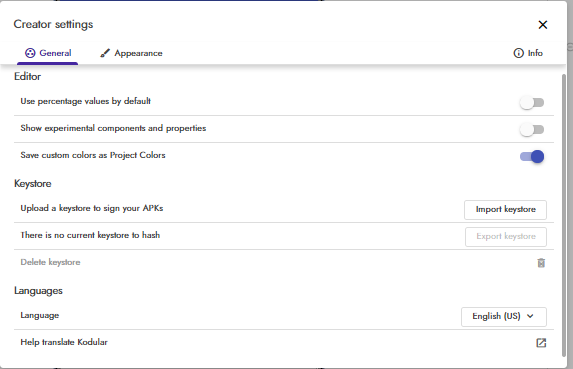
Task: Disable Save custom colors as Project Colors
Action: point(532,156)
